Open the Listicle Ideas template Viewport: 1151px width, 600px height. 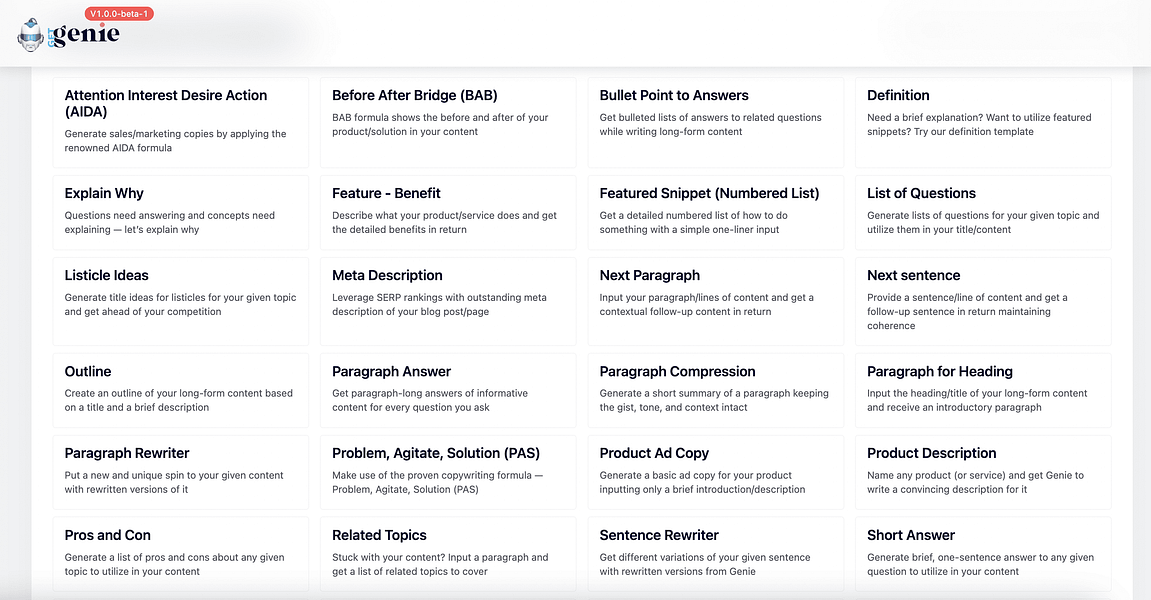181,301
